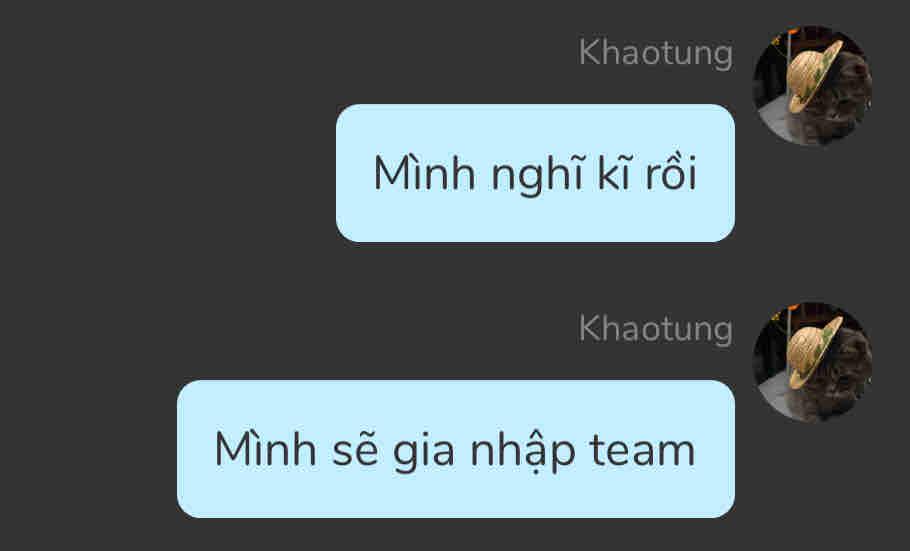Open Khaotung's avatar beside the second message
This screenshot has width=910, height=551.
click(x=812, y=361)
